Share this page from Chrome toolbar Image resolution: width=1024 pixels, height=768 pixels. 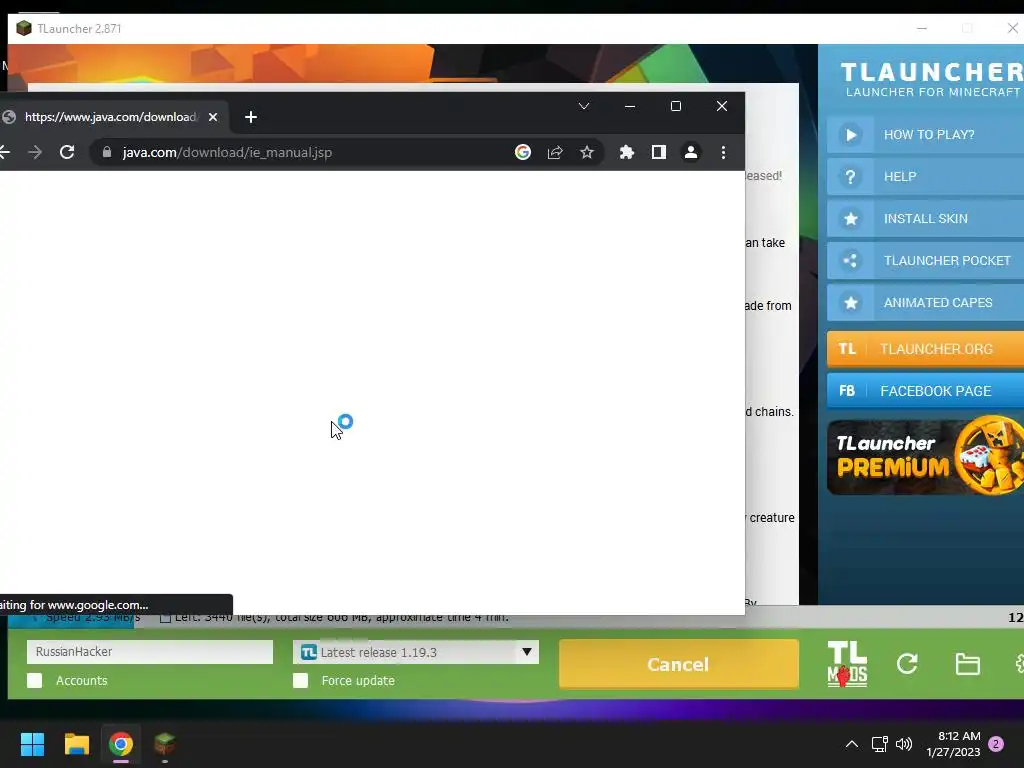pos(555,152)
